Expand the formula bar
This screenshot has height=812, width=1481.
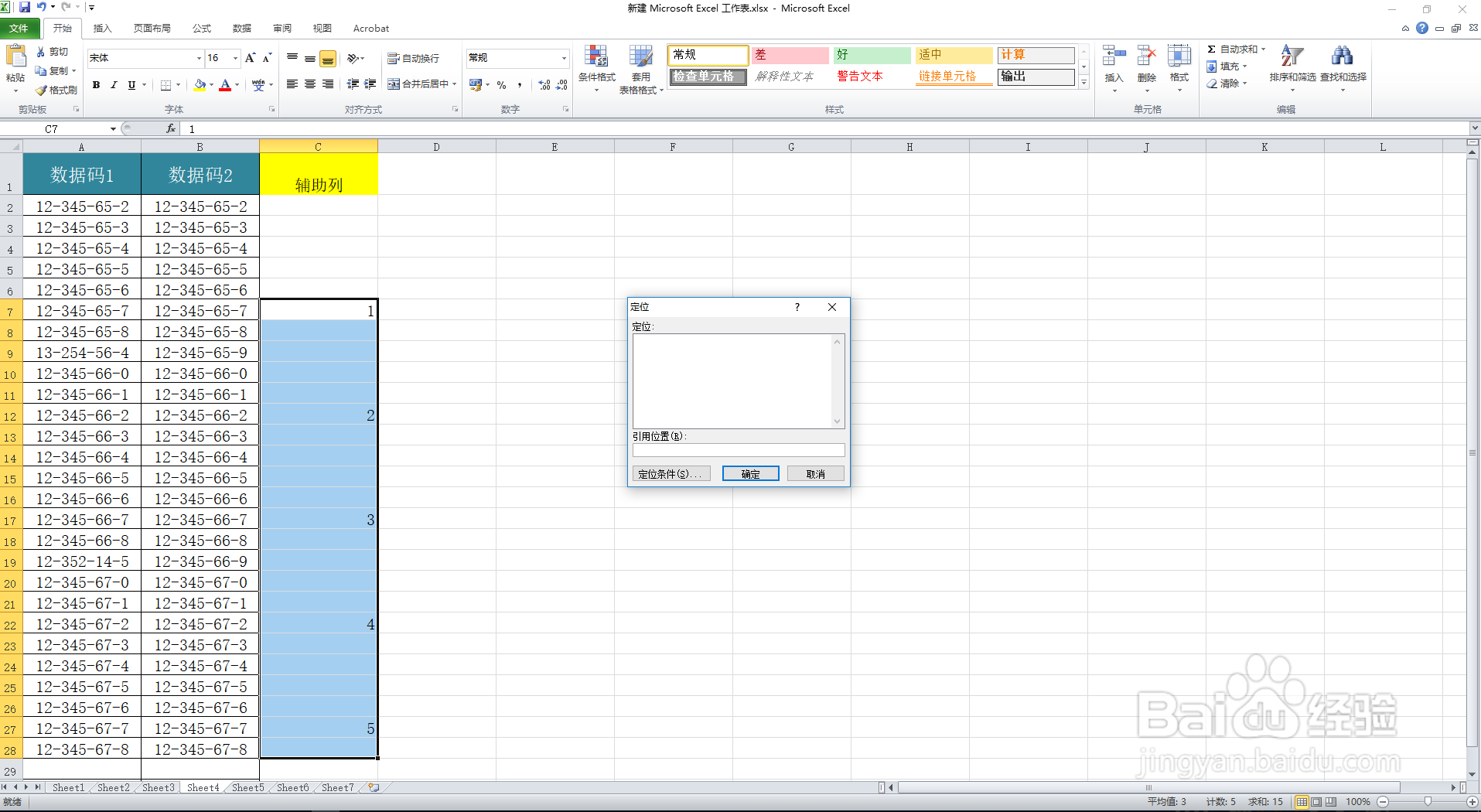click(x=1474, y=128)
